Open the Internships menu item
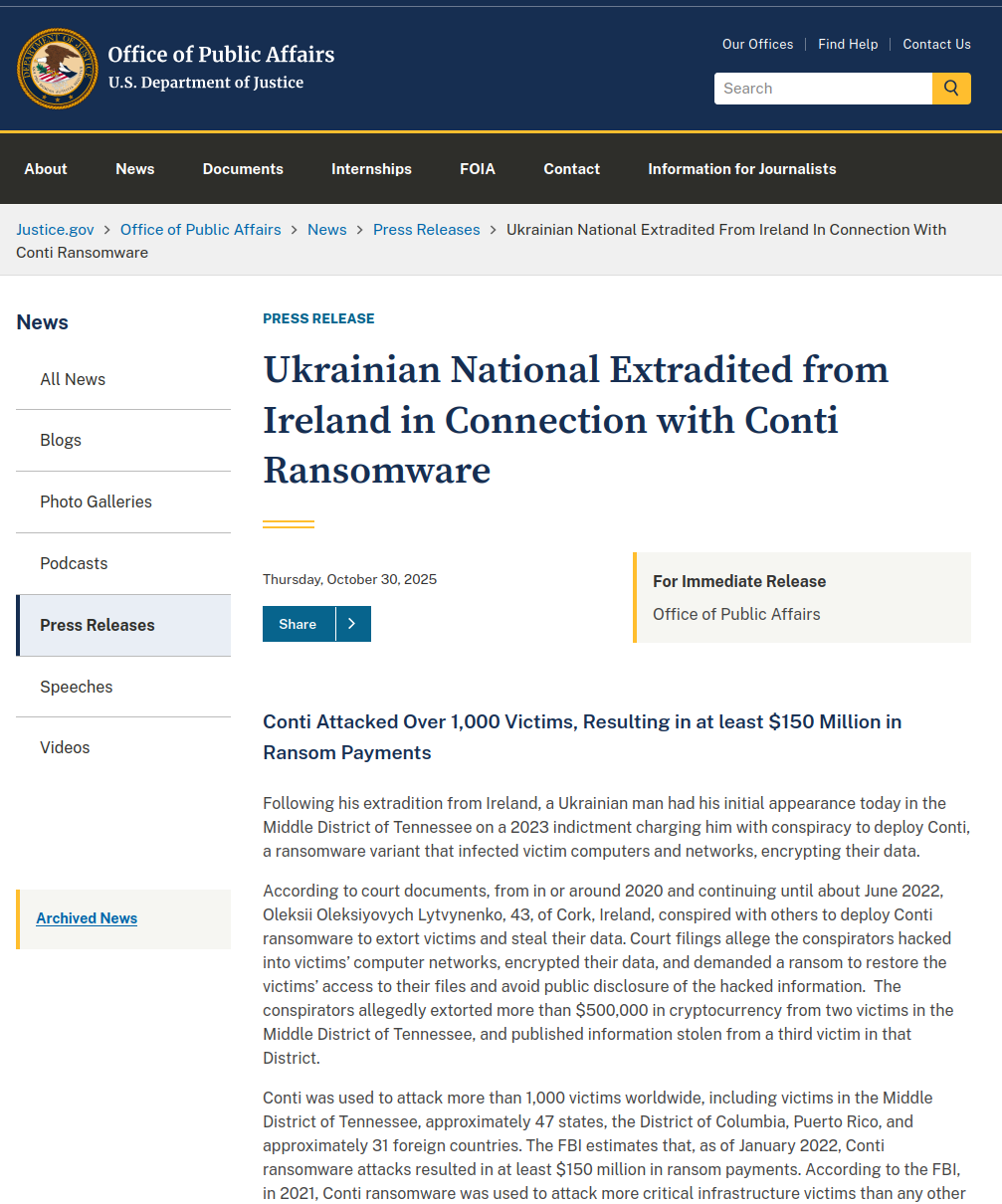The width and height of the screenshot is (1002, 1204). pyautogui.click(x=371, y=169)
